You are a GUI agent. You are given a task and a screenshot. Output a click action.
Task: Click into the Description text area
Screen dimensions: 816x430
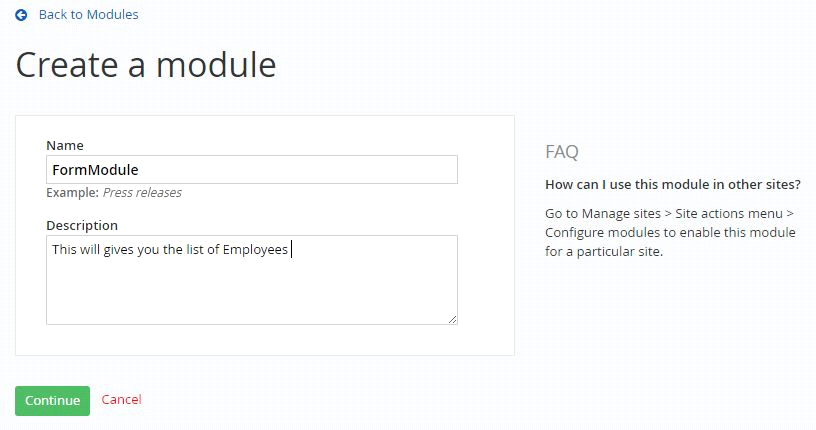pyautogui.click(x=252, y=280)
